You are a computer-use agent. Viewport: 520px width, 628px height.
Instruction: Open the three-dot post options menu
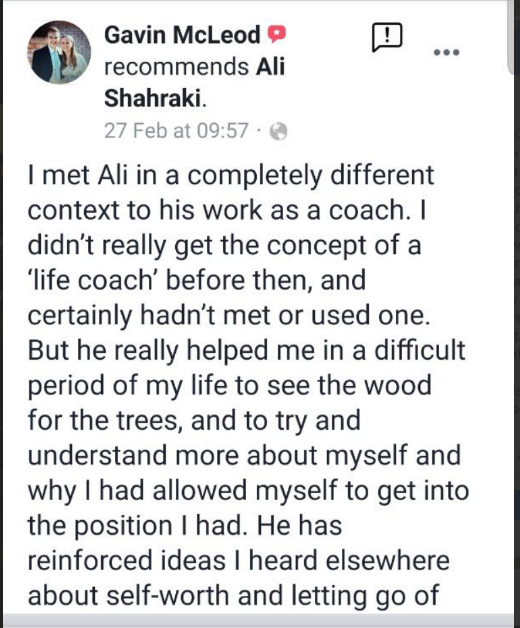point(447,52)
